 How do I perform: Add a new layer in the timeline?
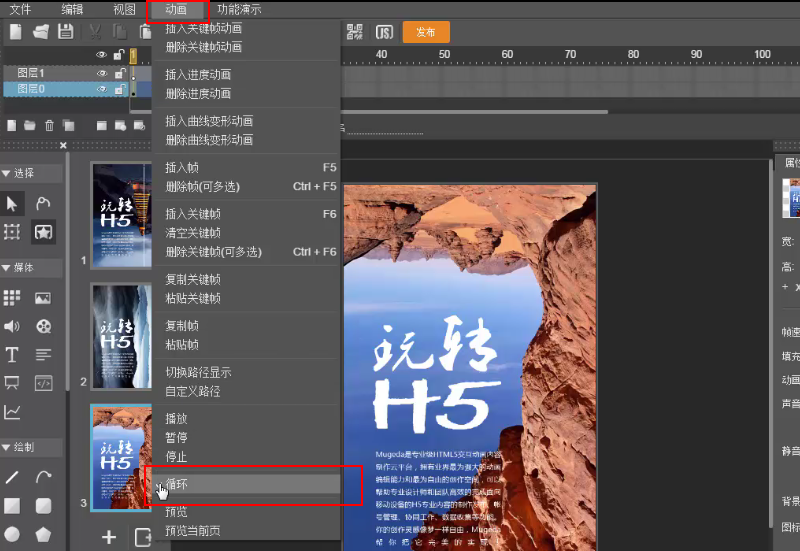12,126
